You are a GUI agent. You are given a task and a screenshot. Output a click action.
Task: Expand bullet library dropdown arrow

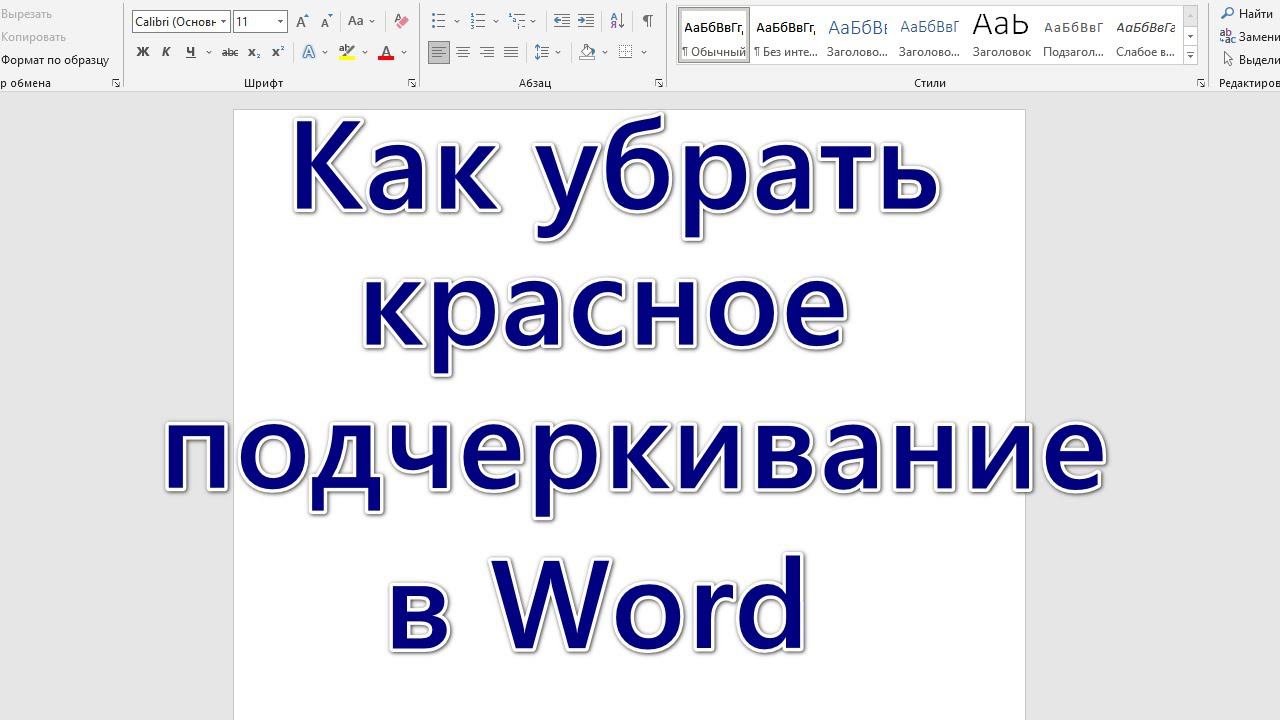click(457, 21)
